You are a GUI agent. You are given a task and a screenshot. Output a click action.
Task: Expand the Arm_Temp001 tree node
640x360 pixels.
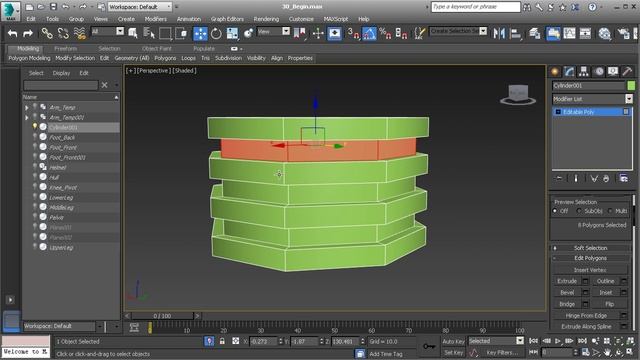tap(27, 118)
